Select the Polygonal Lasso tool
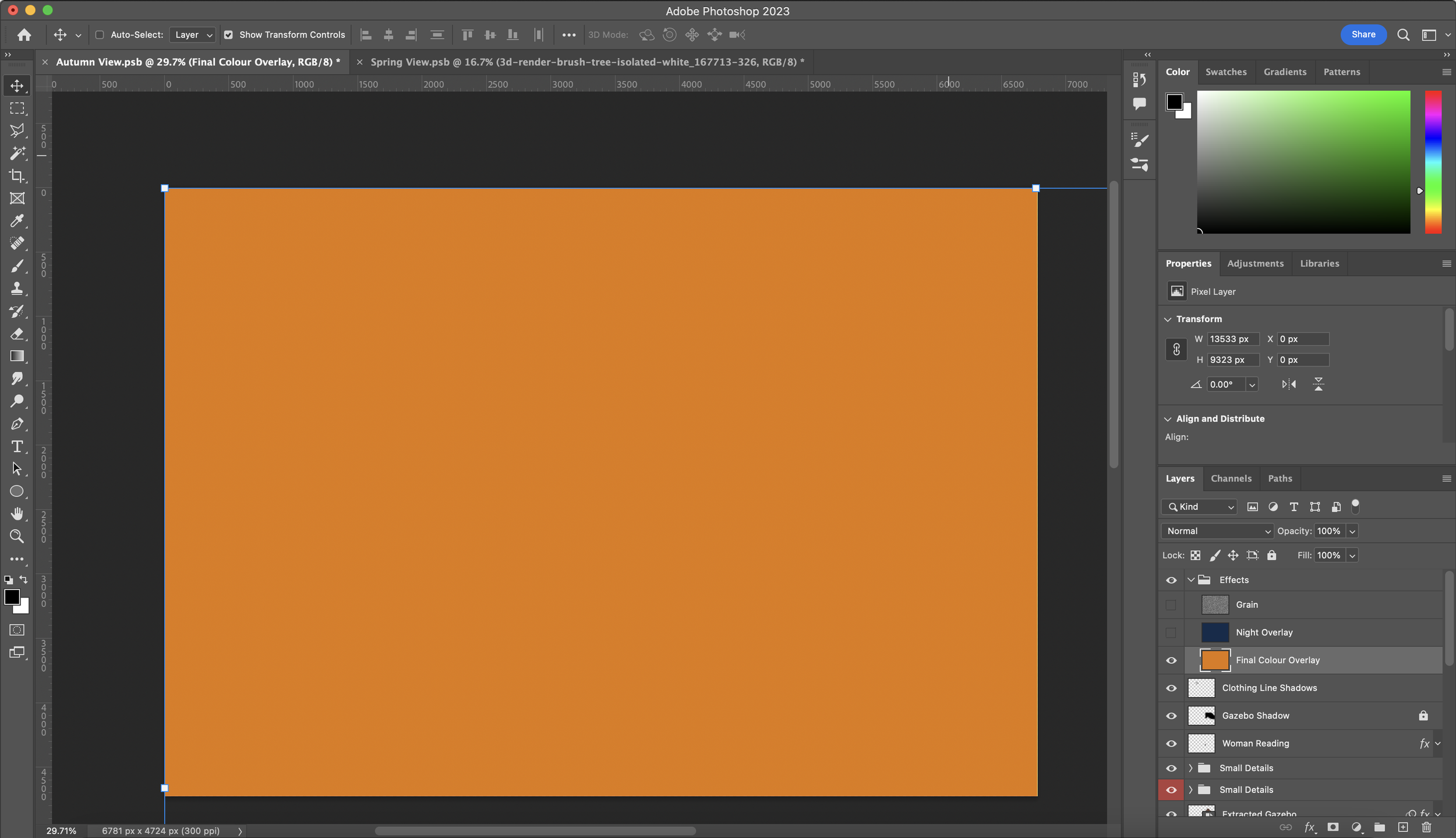This screenshot has width=1456, height=838. coord(17,130)
